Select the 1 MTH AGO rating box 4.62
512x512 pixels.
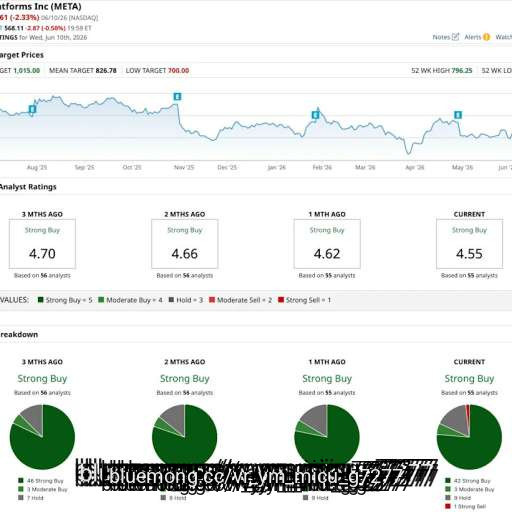tap(327, 244)
